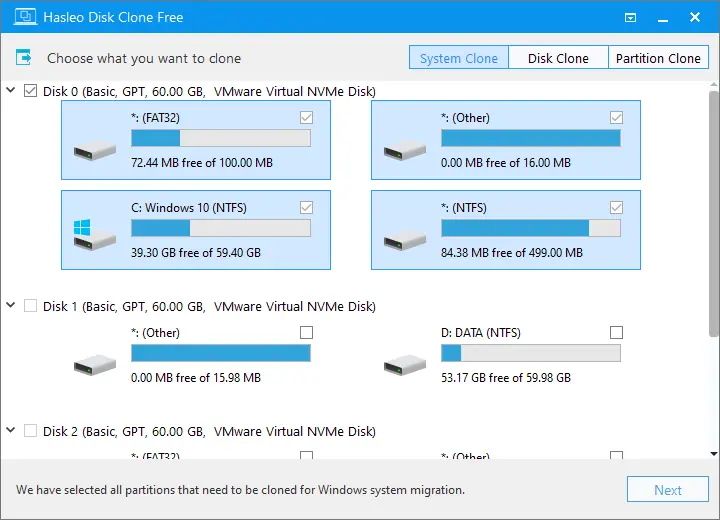Switch to the Partition Clone tab
Viewport: 720px width, 520px height.
click(658, 57)
